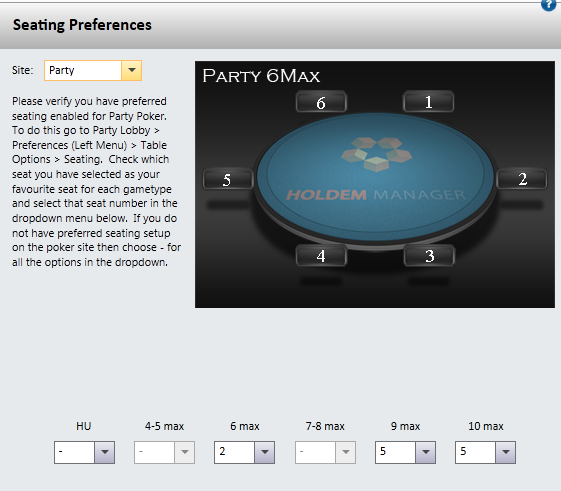Screen dimensions: 561x491
Task: Expand the 10 max seat dropdown arrow
Action: pyautogui.click(x=506, y=452)
